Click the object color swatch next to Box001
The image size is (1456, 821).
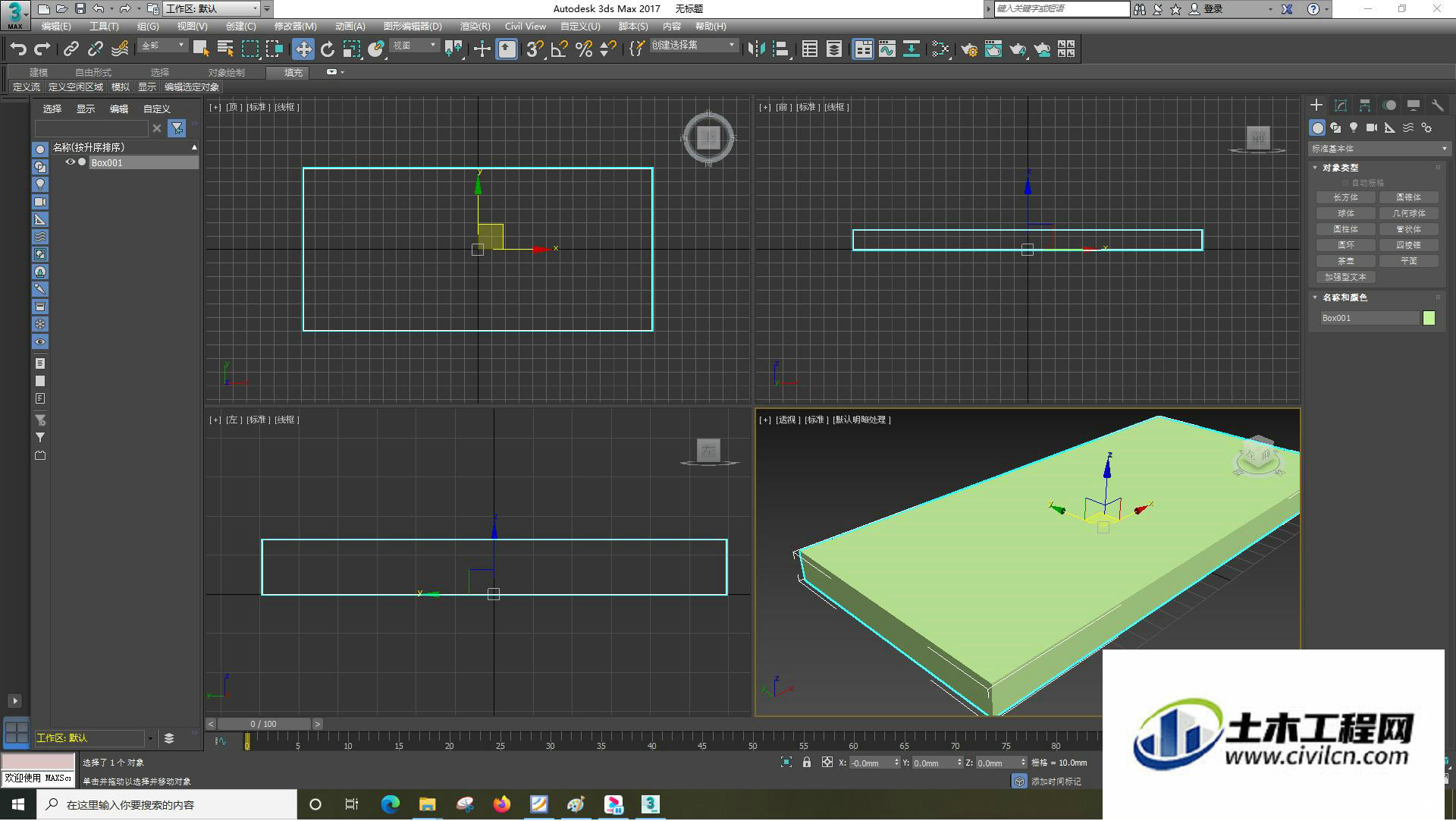point(1429,318)
